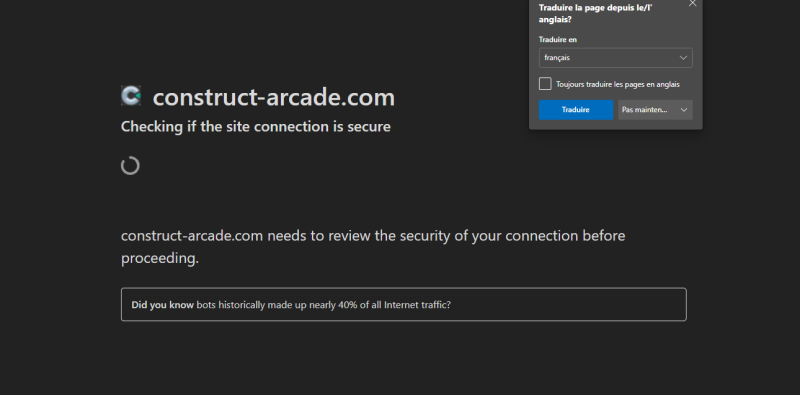Click the Did you know fact box

click(x=404, y=305)
